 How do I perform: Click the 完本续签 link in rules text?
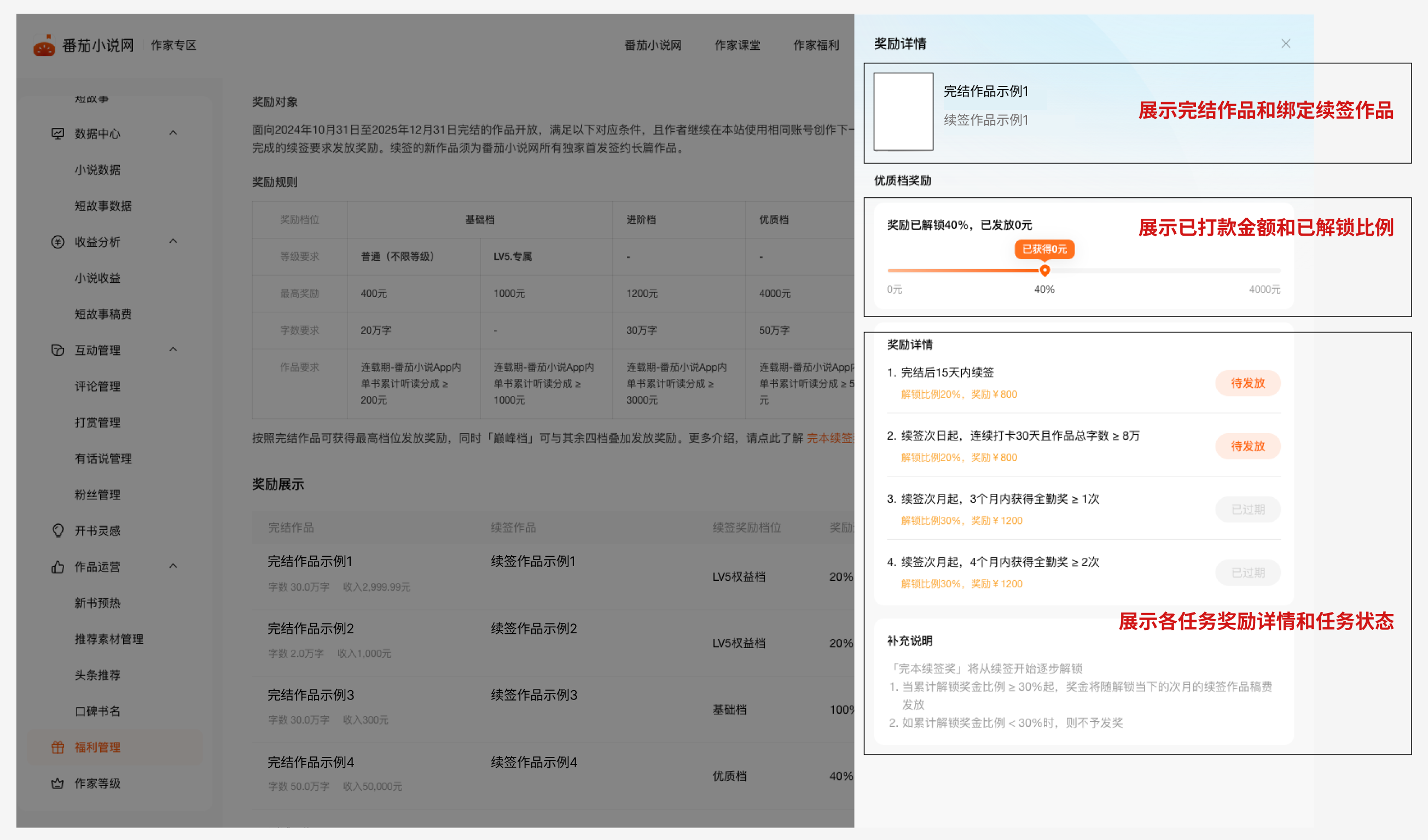point(829,438)
